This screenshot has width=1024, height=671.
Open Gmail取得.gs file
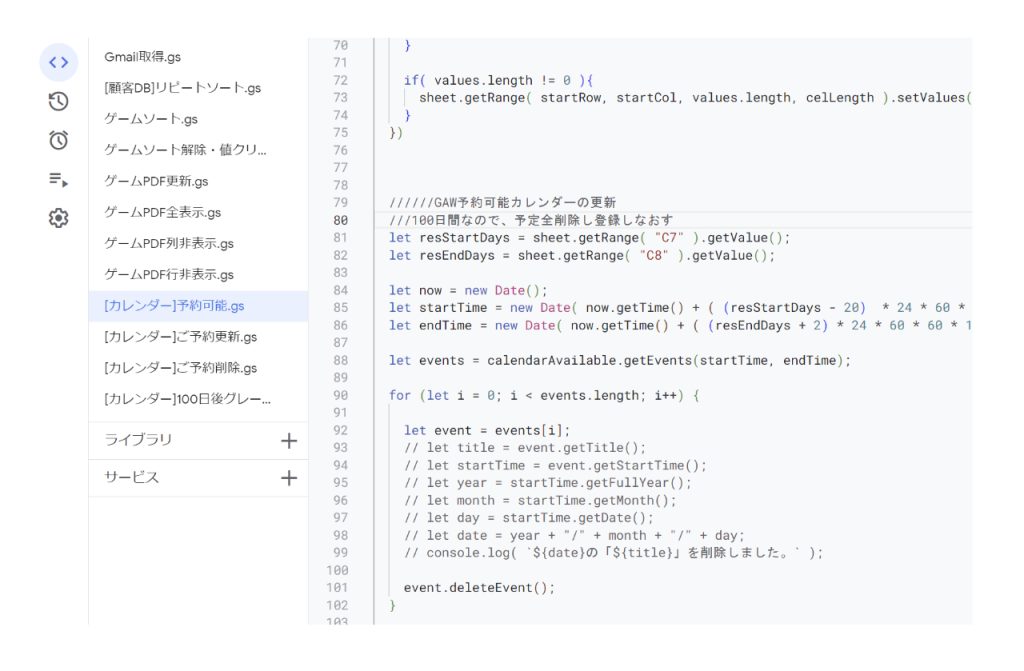(142, 57)
